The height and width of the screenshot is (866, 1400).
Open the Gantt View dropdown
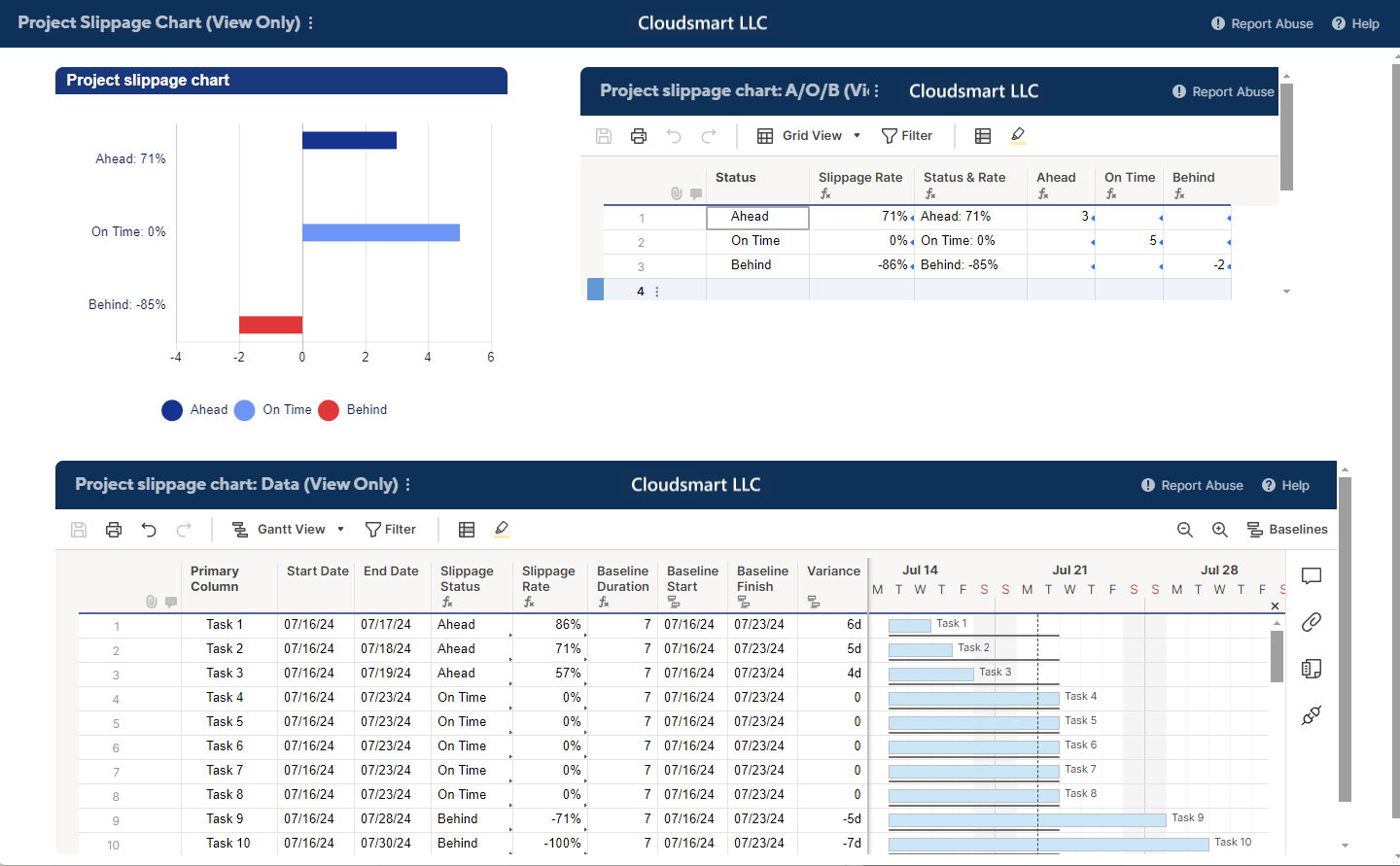[288, 530]
